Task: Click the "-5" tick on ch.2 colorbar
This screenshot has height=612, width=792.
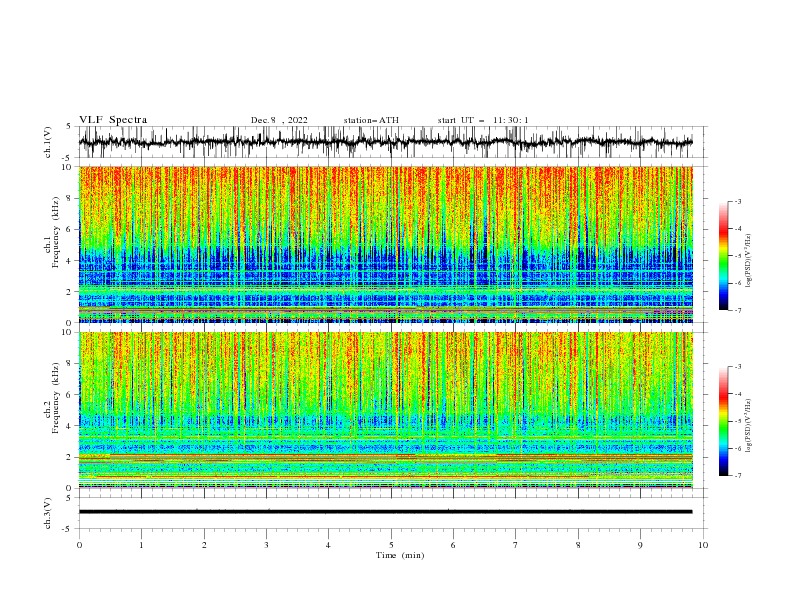Action: pos(737,421)
